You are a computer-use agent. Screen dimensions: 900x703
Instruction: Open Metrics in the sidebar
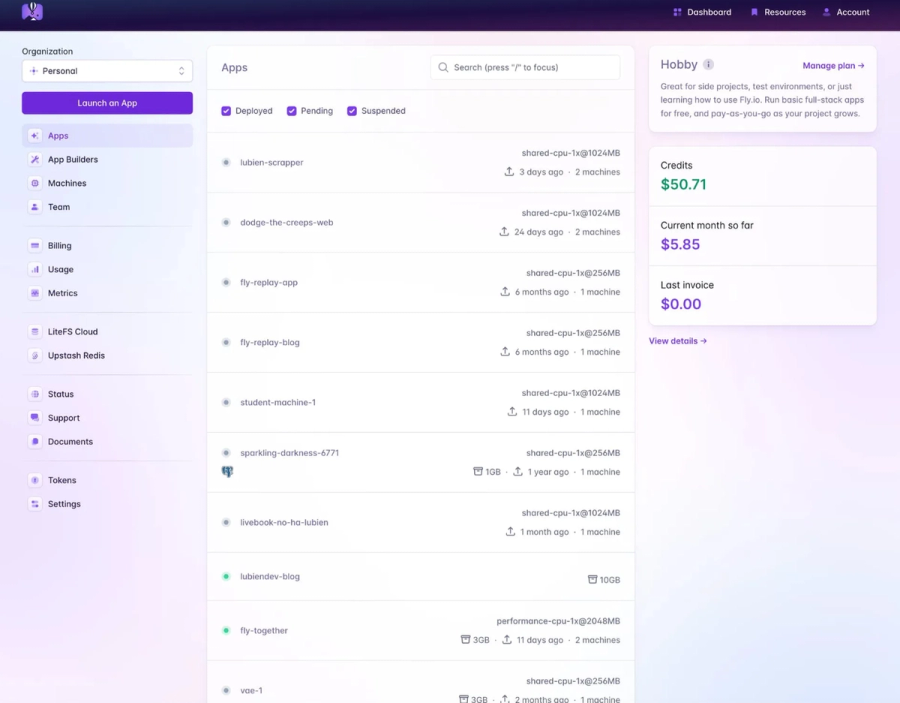(107, 293)
